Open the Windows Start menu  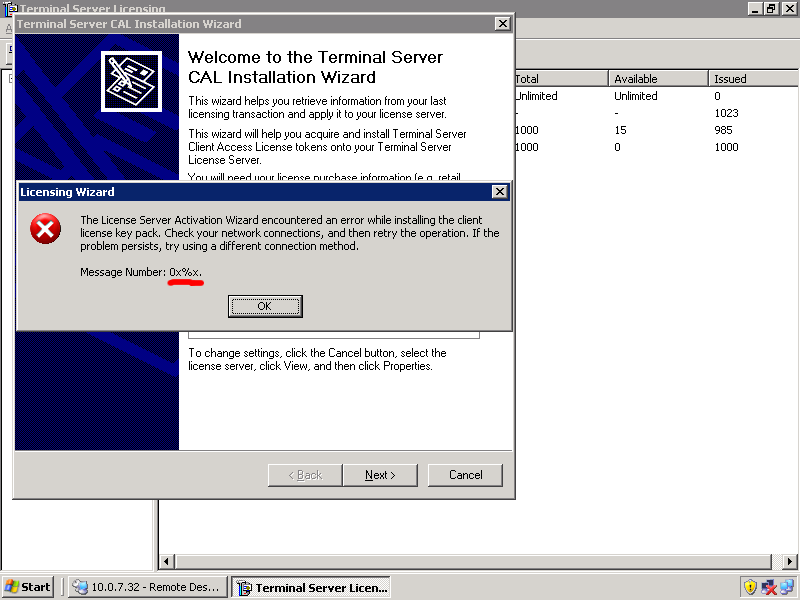[x=28, y=587]
